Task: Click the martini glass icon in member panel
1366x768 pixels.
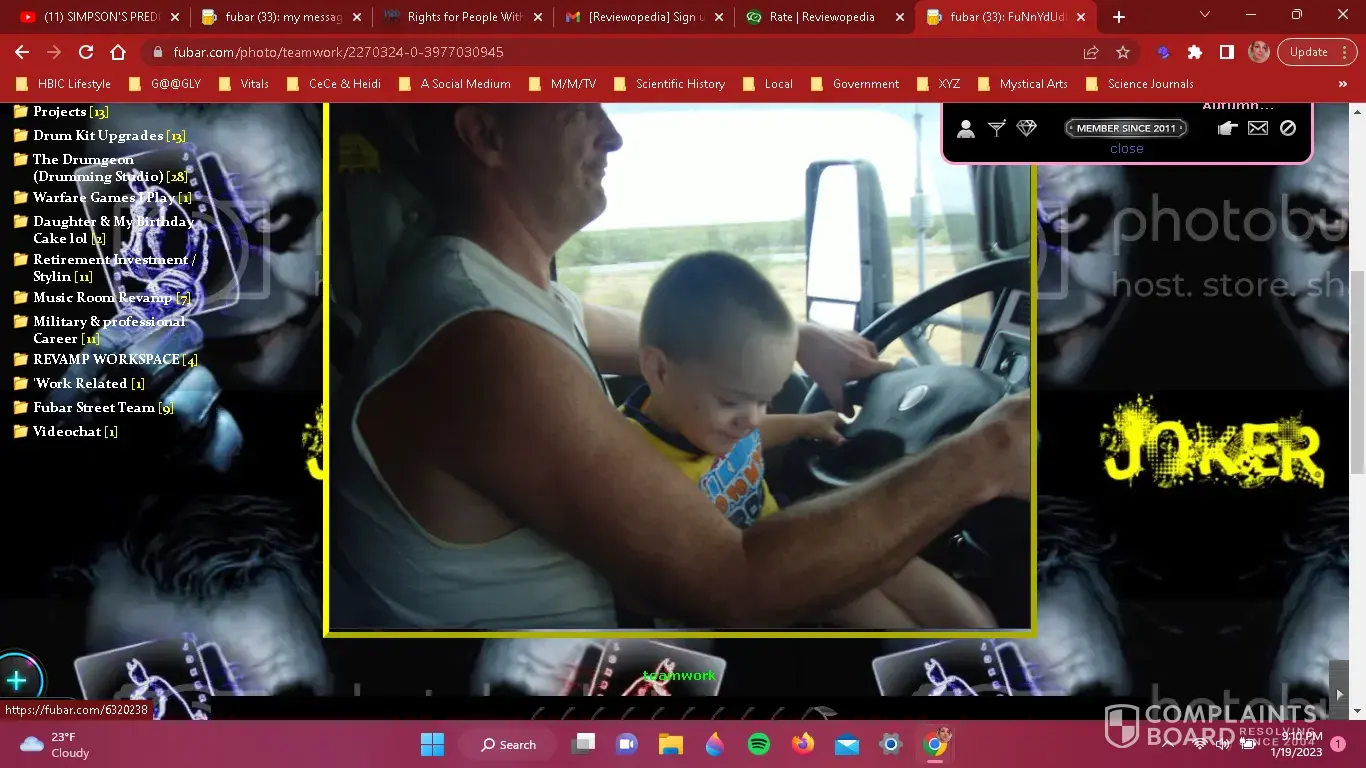Action: tap(997, 128)
